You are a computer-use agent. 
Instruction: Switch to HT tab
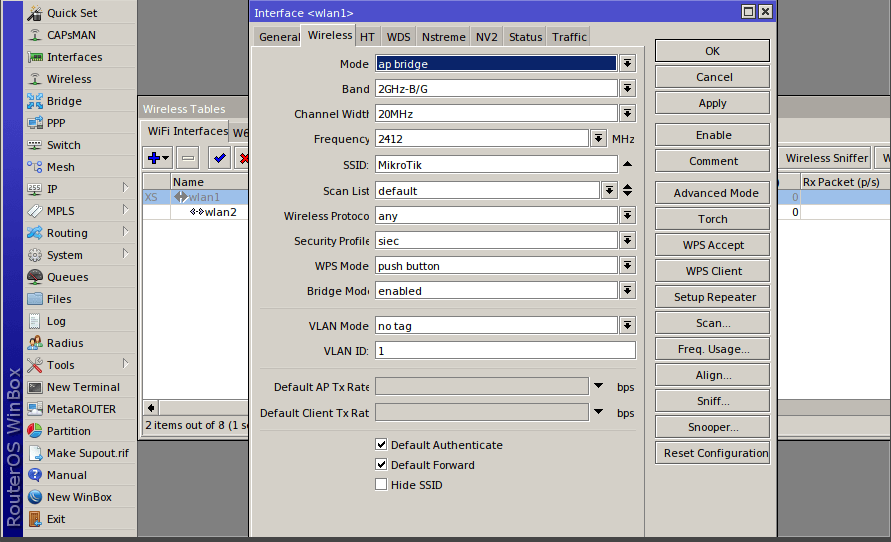click(x=367, y=37)
